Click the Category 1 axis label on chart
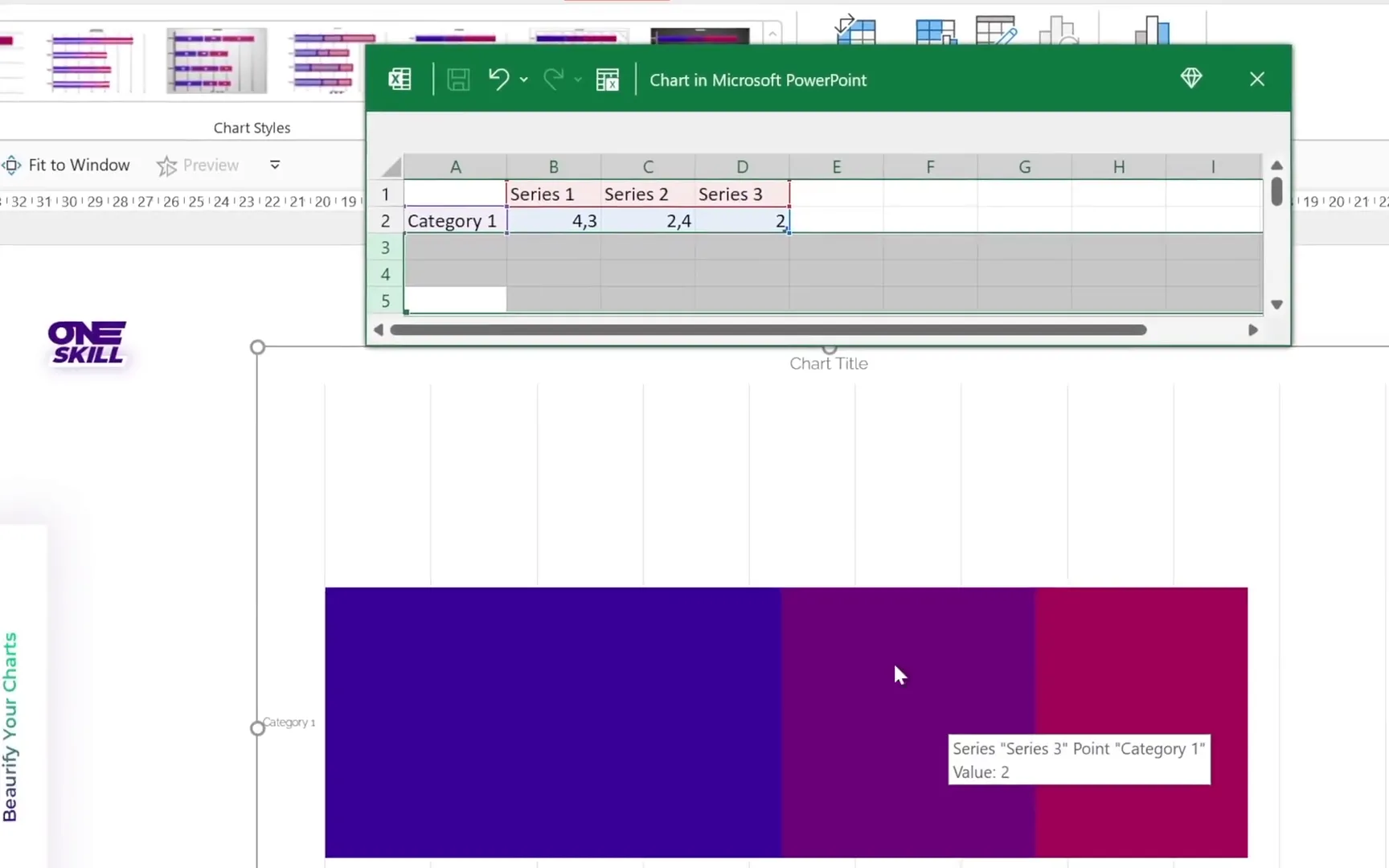Image resolution: width=1389 pixels, height=868 pixels. point(289,722)
